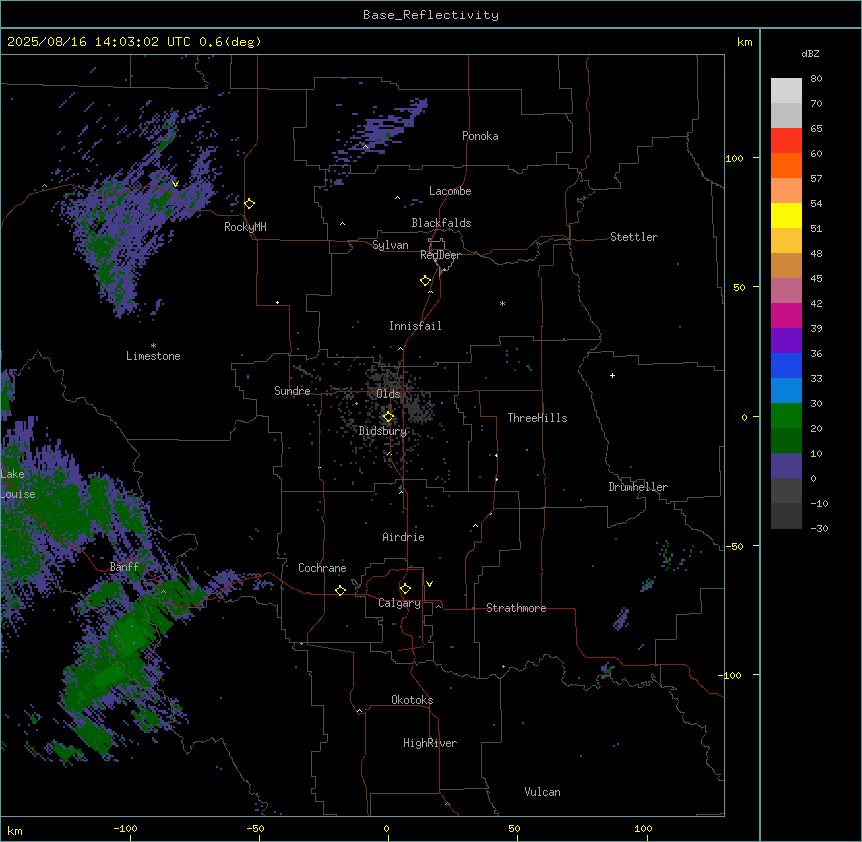Click the asterisk marker above Limestone
Image resolution: width=862 pixels, height=842 pixels.
[x=153, y=346]
